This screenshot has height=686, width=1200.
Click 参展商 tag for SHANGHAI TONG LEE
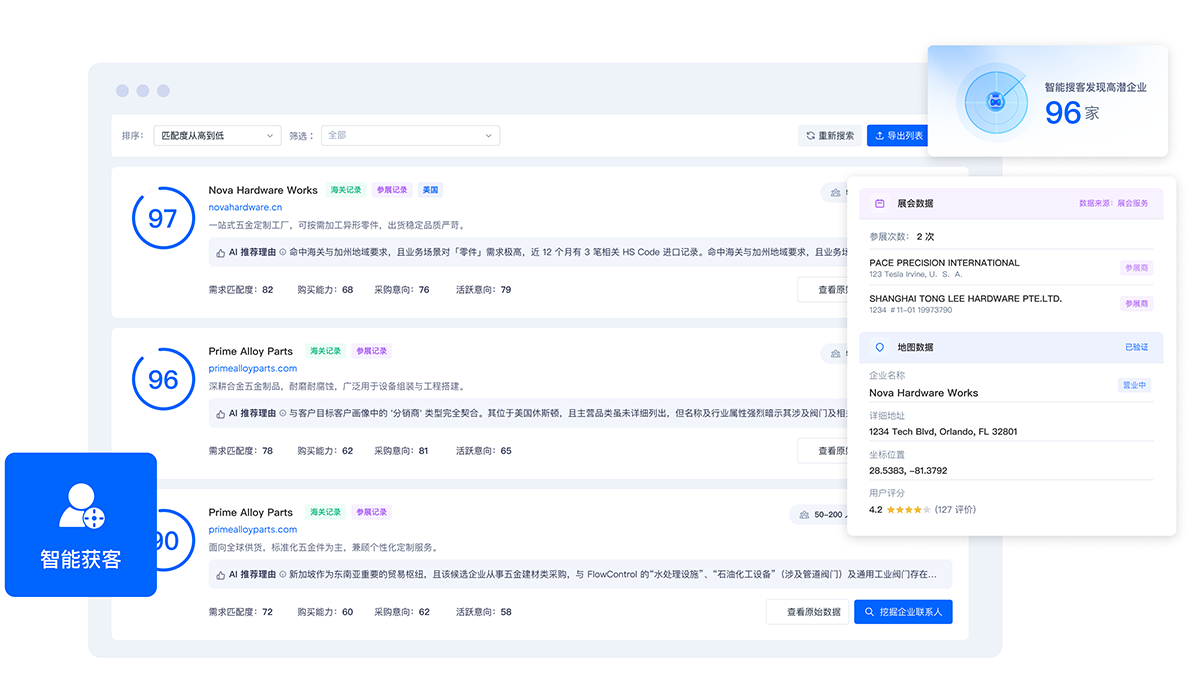pyautogui.click(x=1136, y=303)
